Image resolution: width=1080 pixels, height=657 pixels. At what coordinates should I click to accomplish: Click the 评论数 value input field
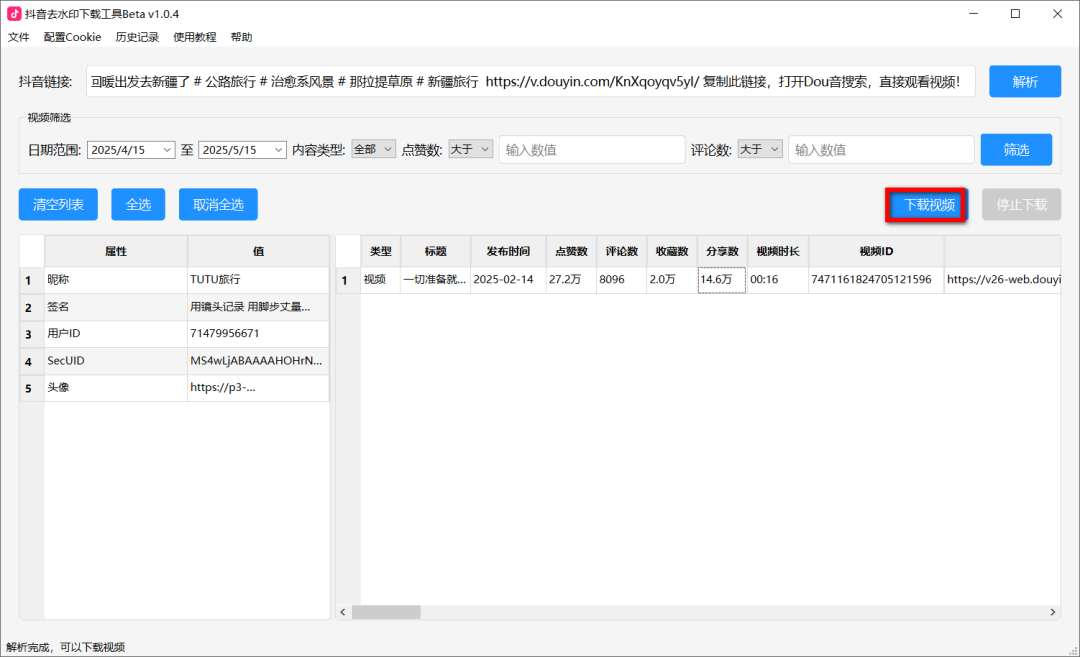[x=881, y=149]
